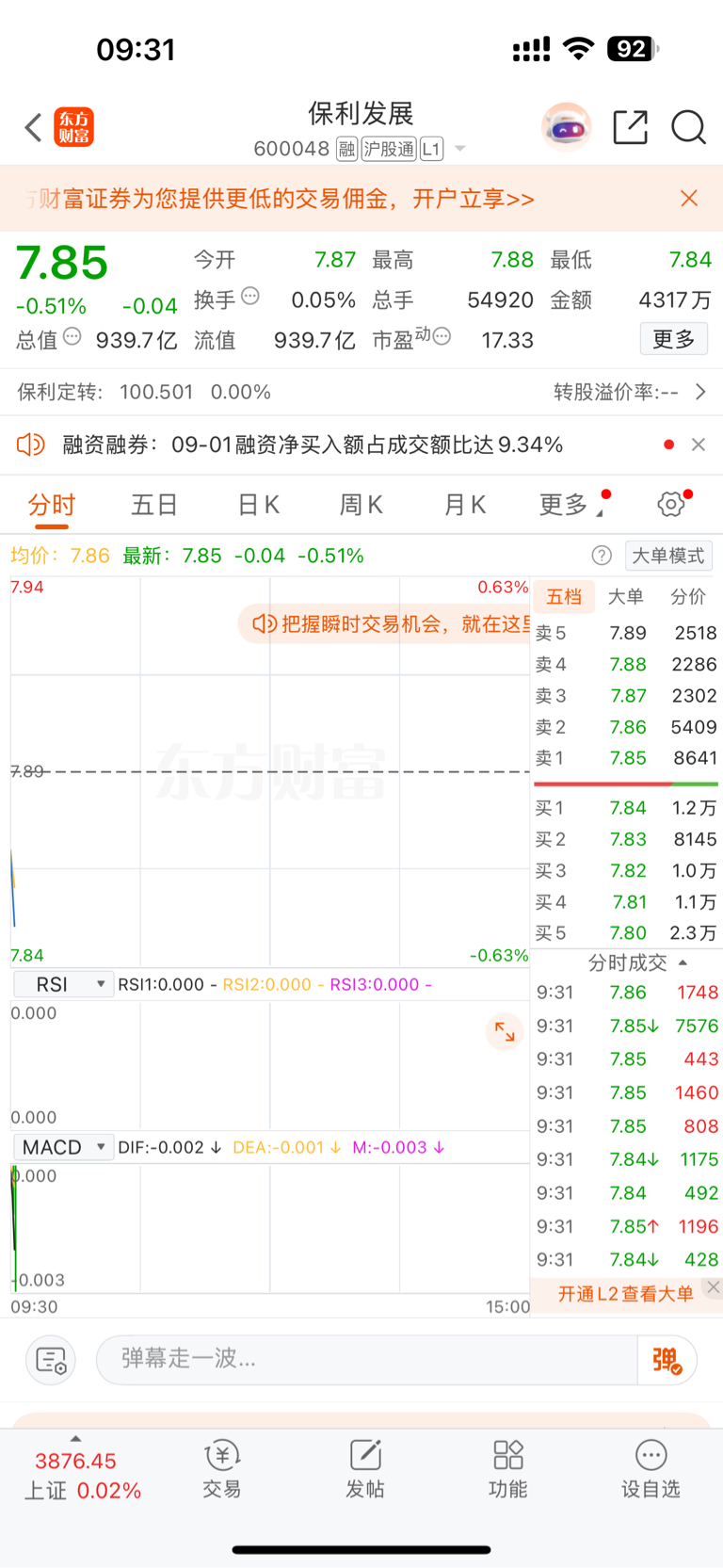Tap the 卖2 7.86 order row
This screenshot has height=1568, width=723.
click(626, 727)
